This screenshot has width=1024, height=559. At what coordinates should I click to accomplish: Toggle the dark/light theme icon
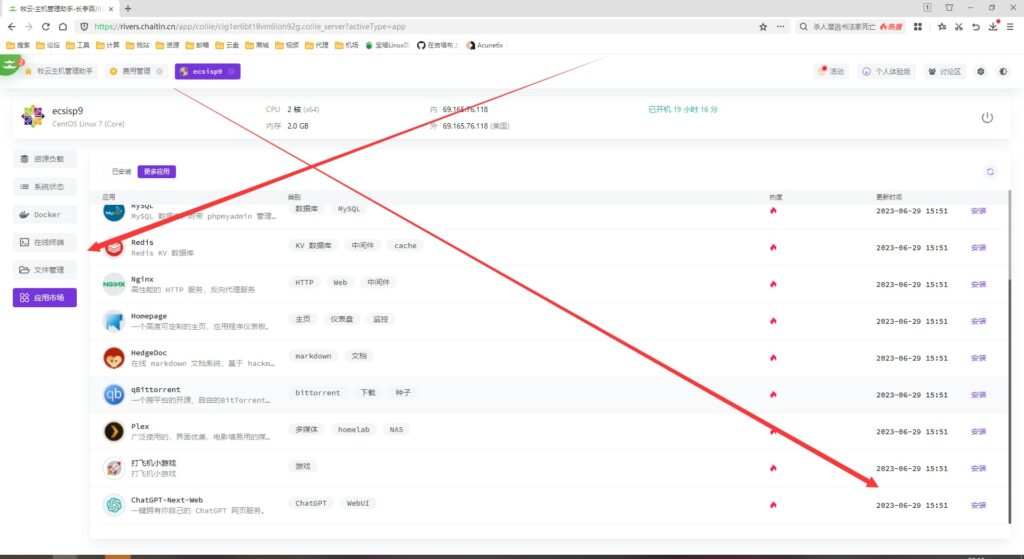1003,71
